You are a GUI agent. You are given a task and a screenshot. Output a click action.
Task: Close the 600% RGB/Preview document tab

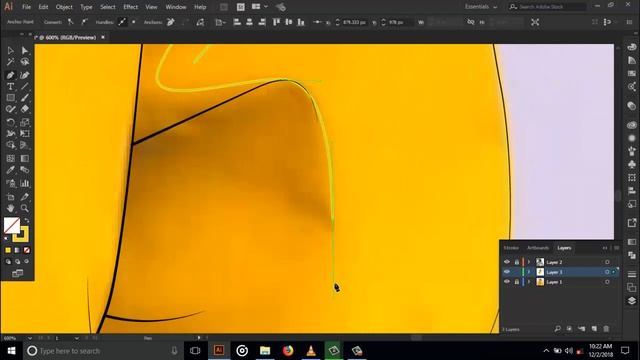tap(103, 37)
